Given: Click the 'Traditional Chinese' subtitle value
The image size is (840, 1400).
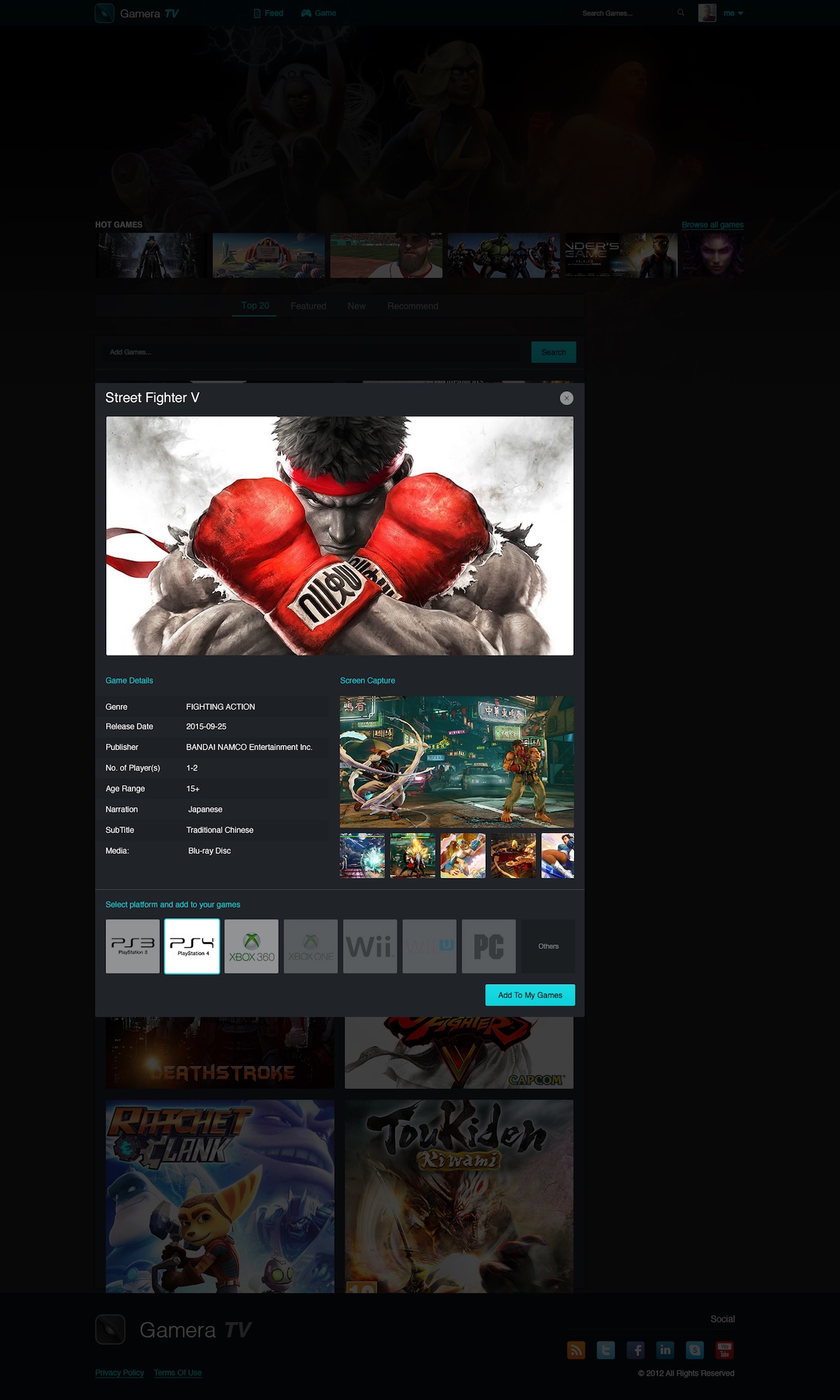Looking at the screenshot, I should pos(220,830).
